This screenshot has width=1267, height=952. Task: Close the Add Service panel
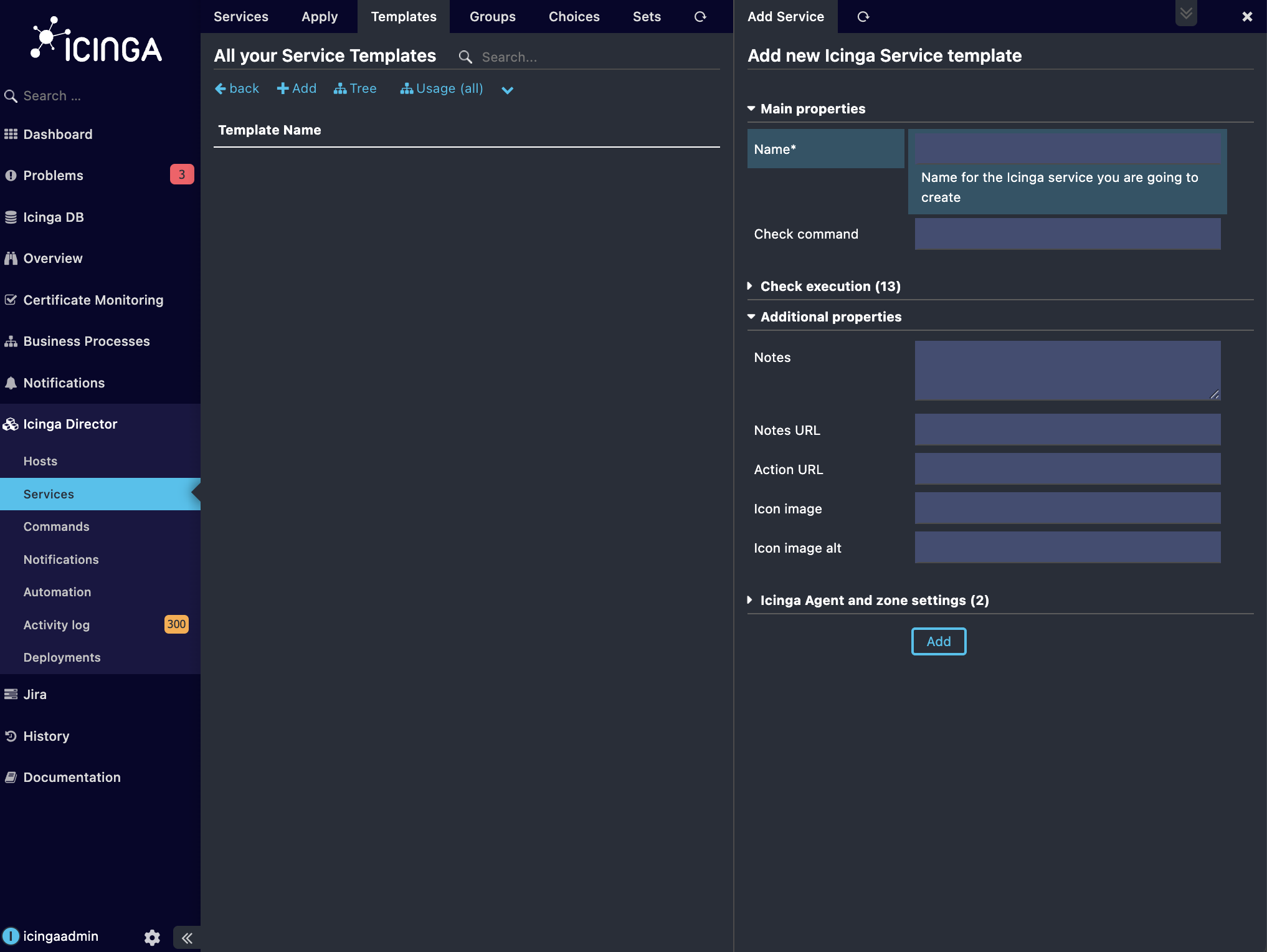tap(1247, 17)
